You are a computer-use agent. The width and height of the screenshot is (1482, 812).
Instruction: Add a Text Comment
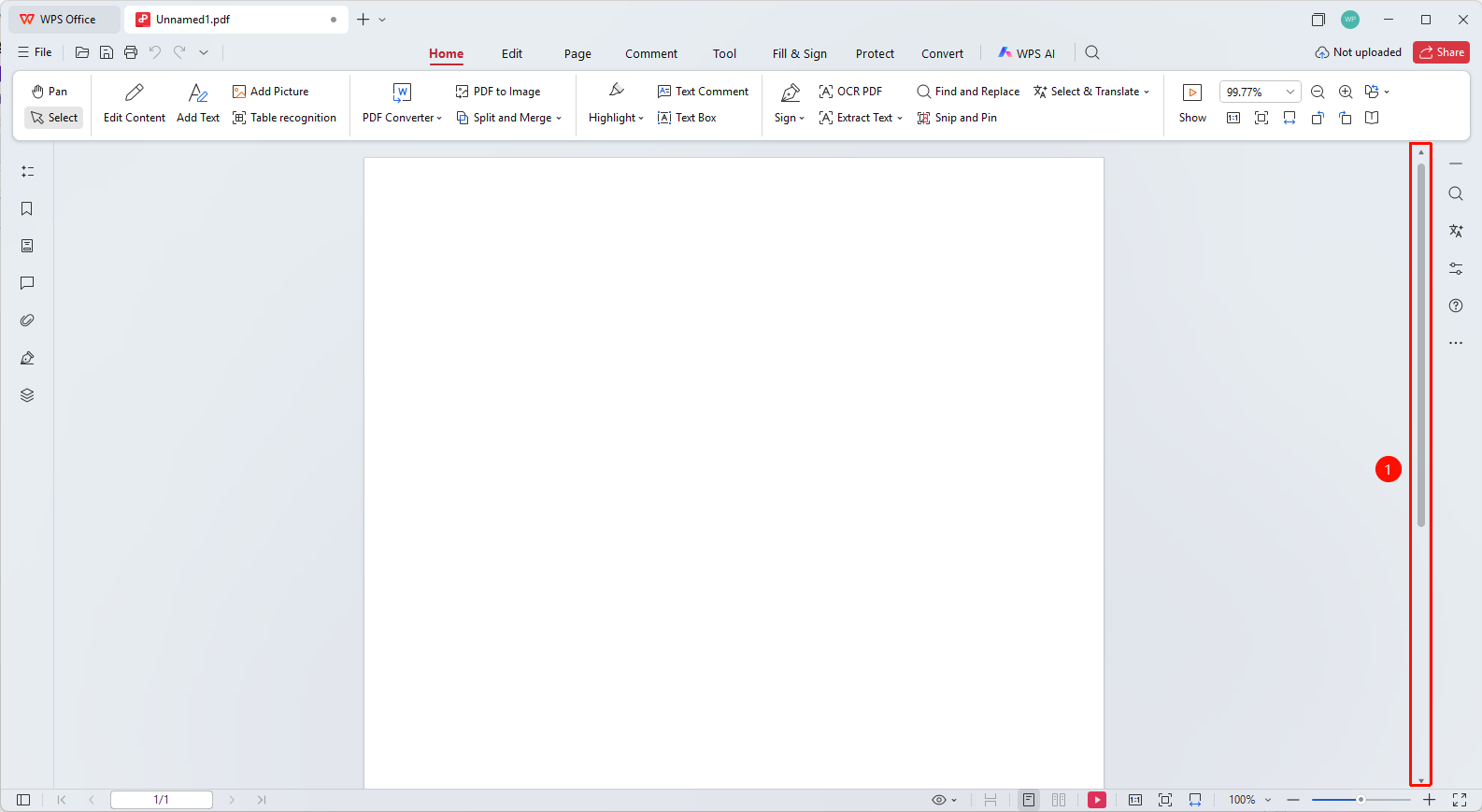tap(703, 92)
